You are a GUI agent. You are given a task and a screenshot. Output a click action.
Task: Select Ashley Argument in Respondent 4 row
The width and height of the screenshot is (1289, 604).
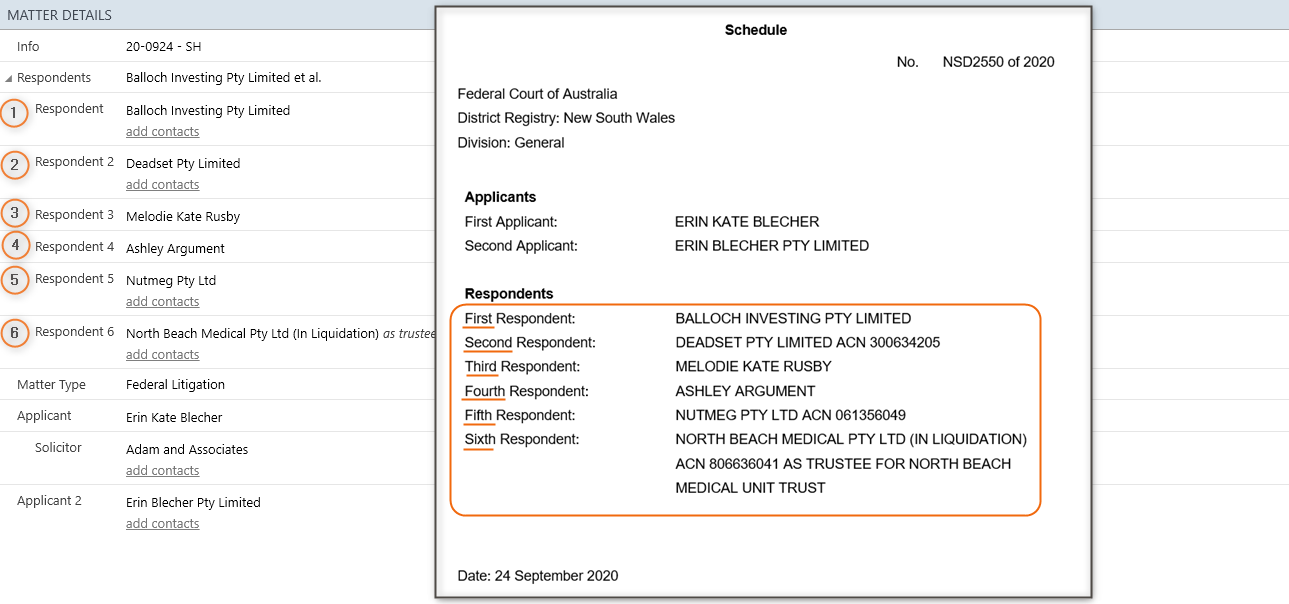(x=175, y=249)
